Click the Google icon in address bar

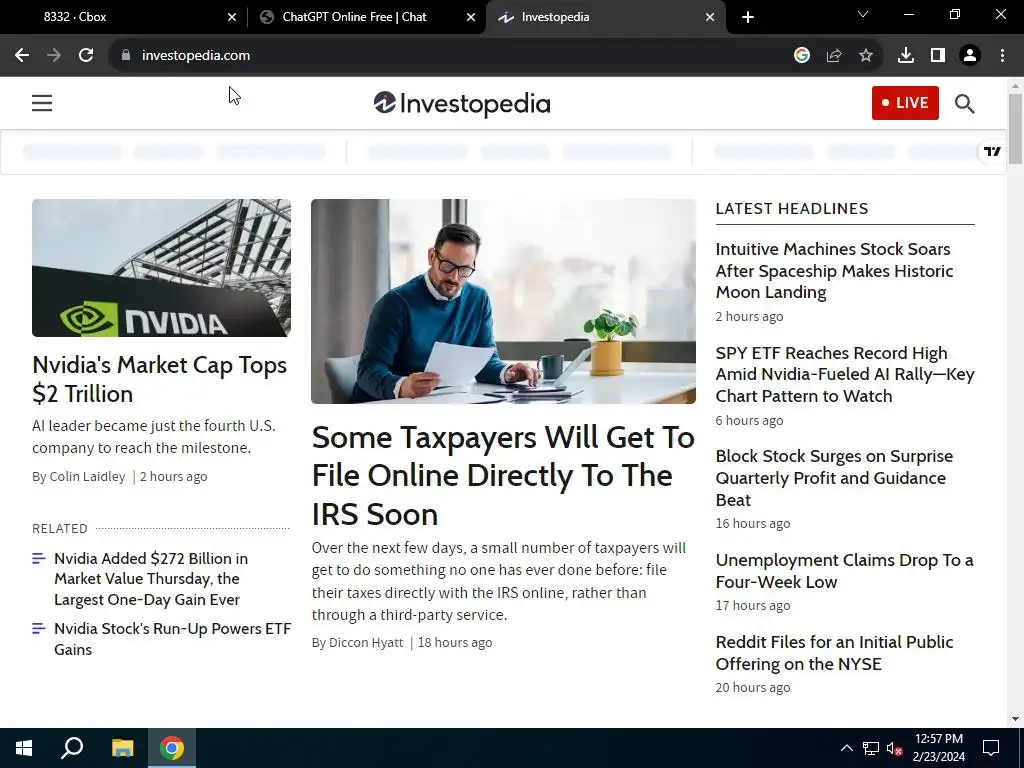pos(802,56)
